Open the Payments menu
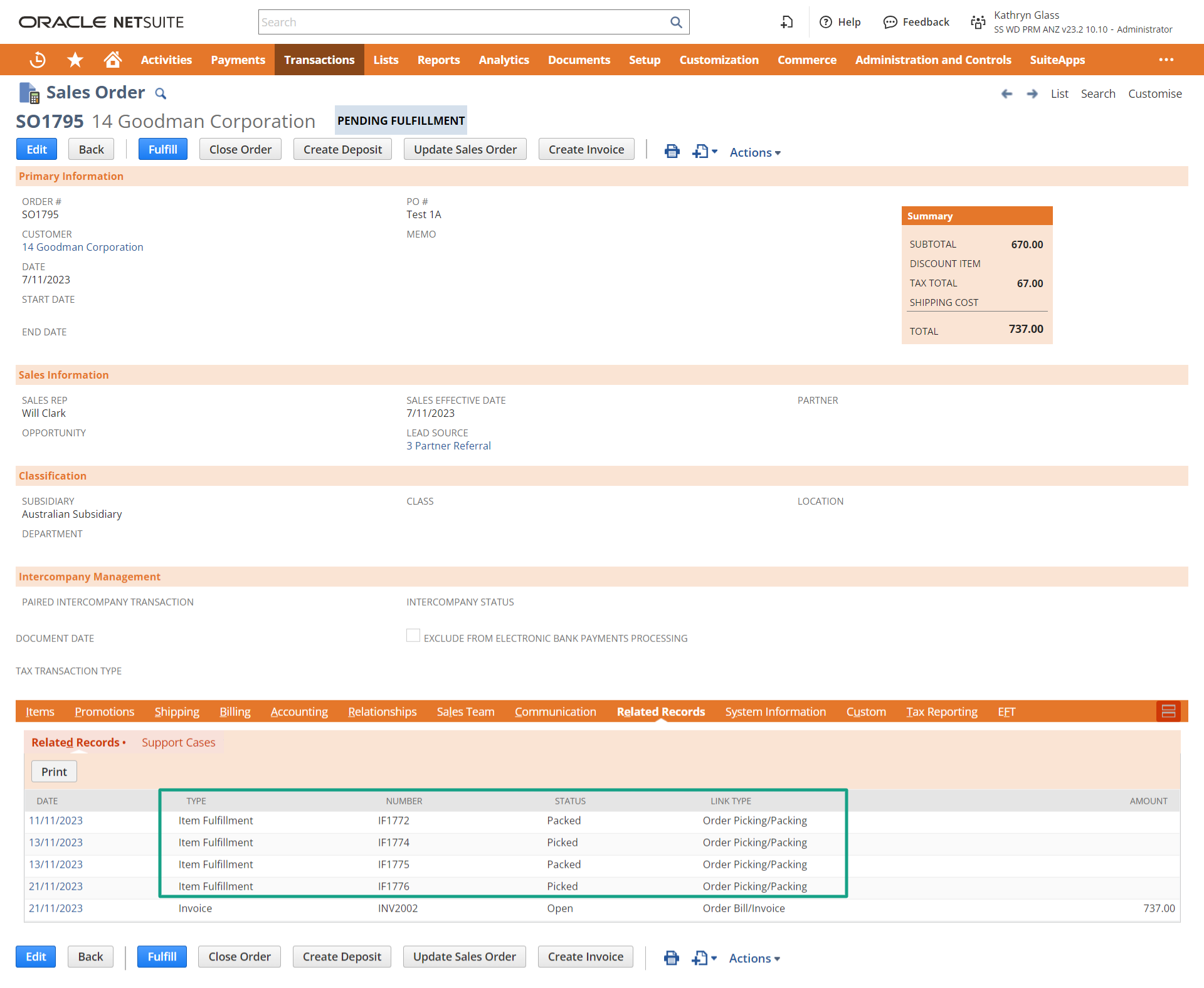1204x988 pixels. (x=238, y=60)
